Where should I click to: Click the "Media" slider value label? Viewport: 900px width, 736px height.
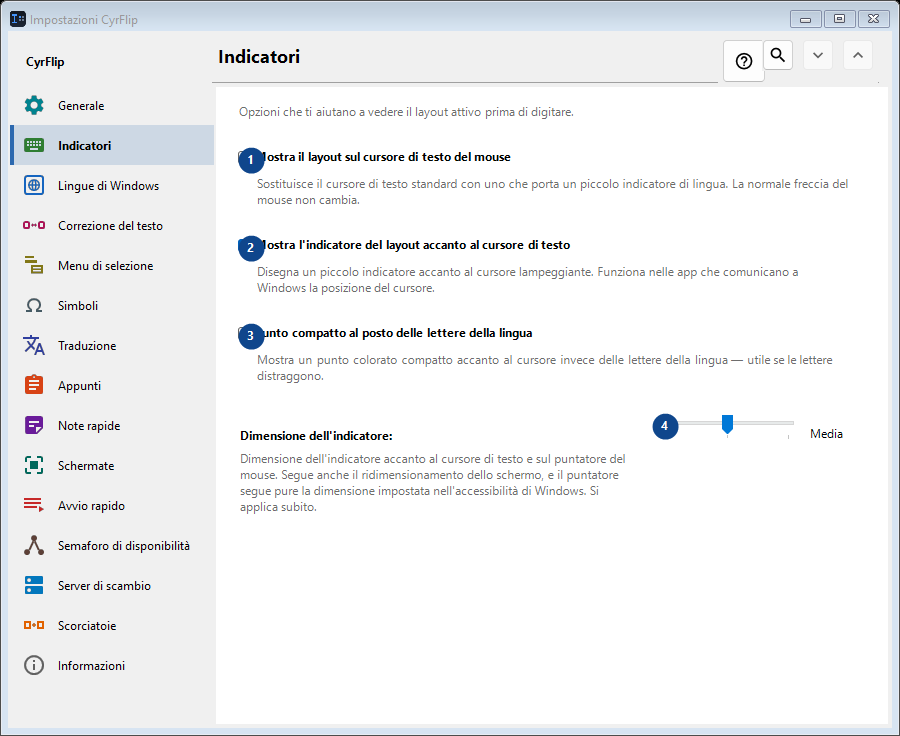click(827, 434)
